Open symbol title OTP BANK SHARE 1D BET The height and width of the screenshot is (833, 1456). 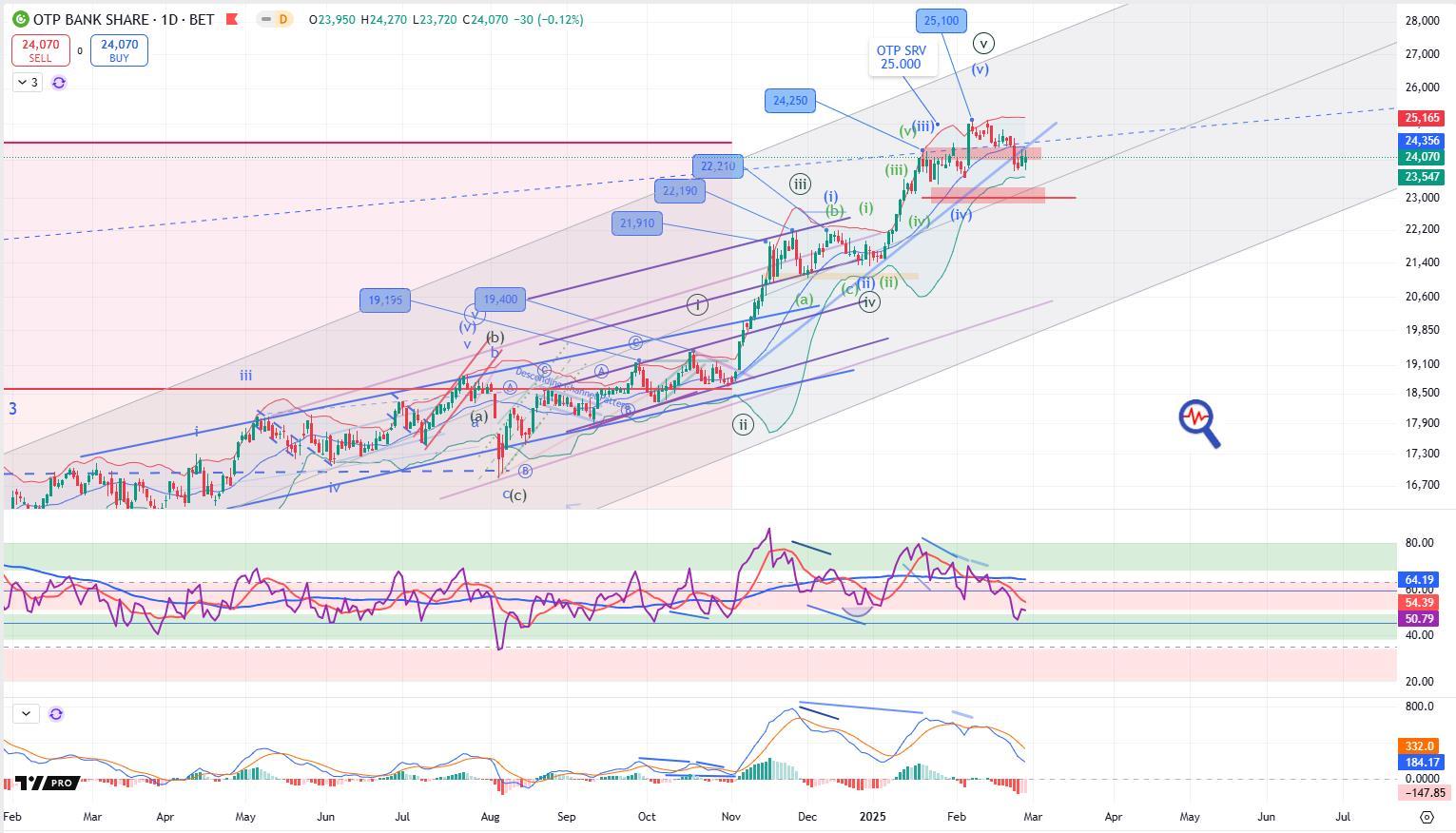123,19
